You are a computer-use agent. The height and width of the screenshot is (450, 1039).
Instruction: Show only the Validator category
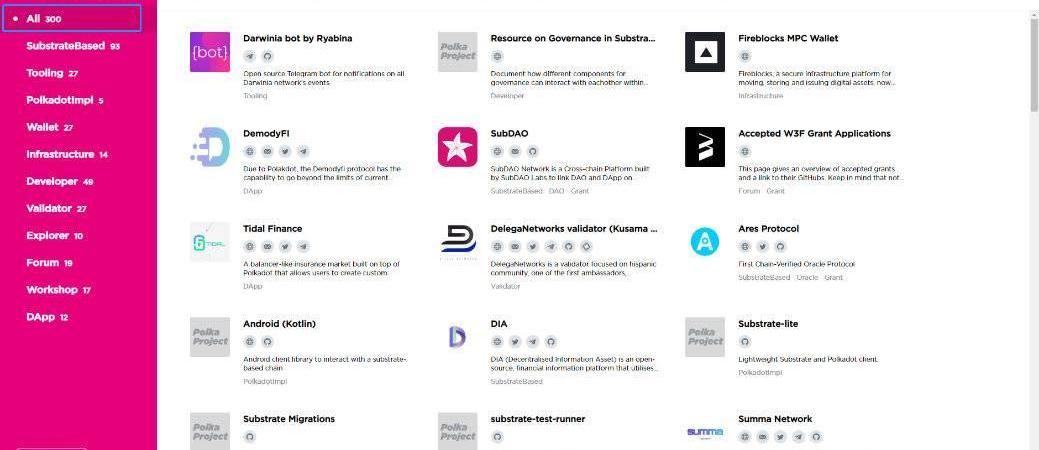[x=56, y=208]
